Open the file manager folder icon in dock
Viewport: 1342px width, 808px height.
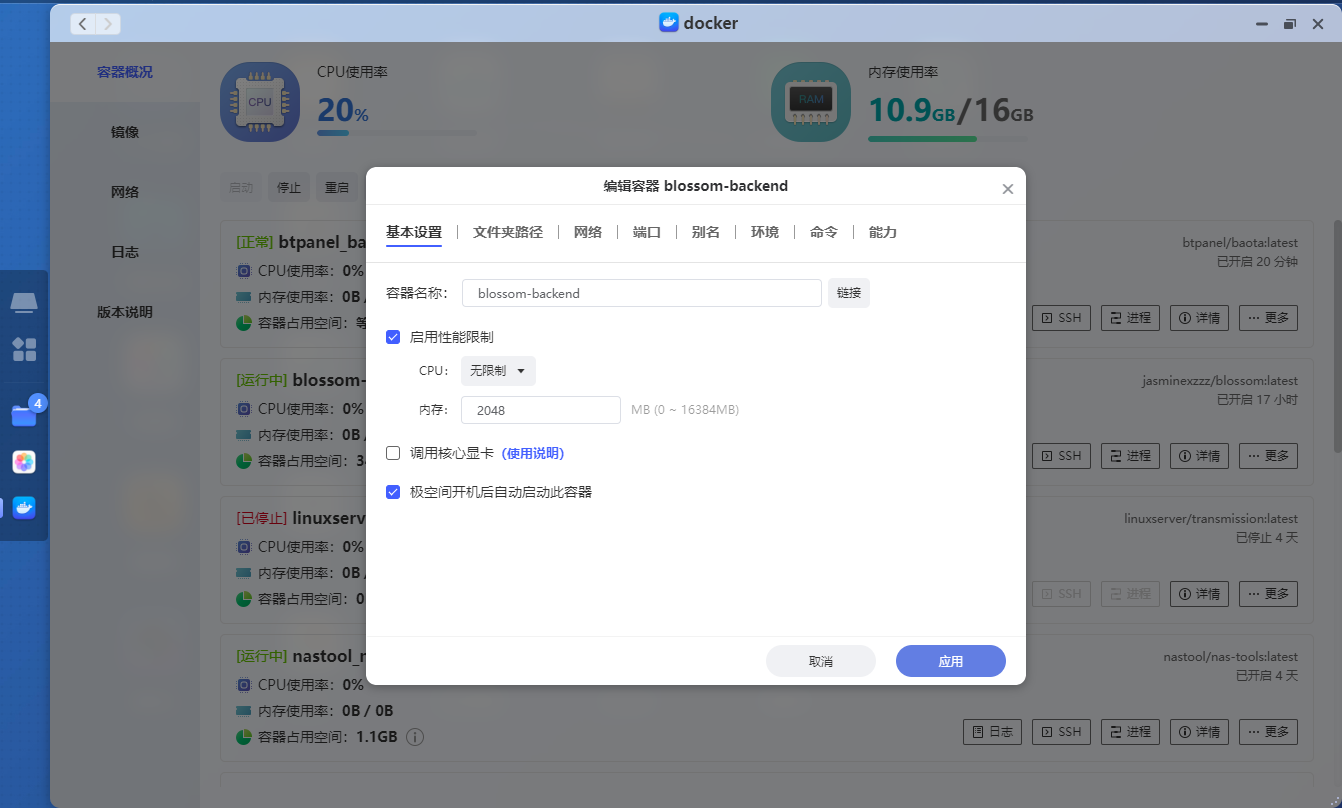coord(24,416)
